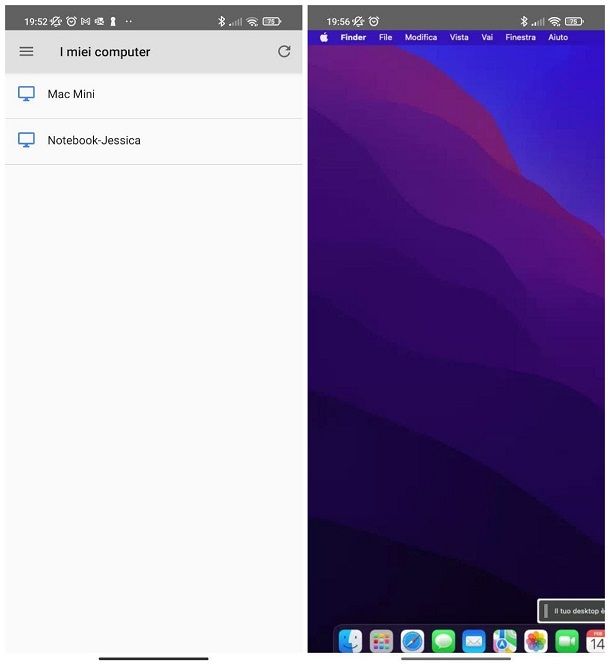Open Photos from the Dock
This screenshot has height=670, width=610.
point(536,641)
